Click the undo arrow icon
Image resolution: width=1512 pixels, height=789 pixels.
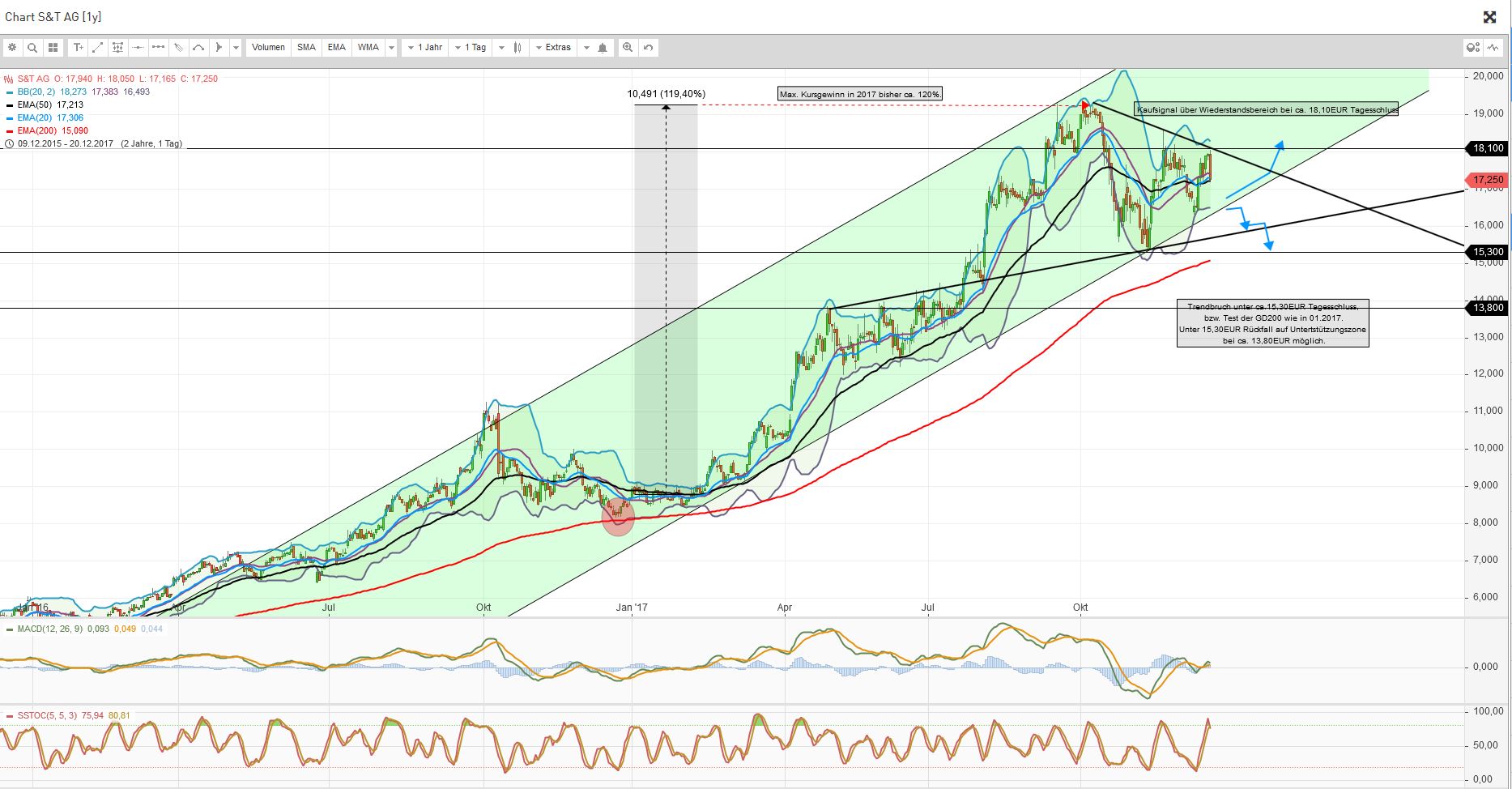pyautogui.click(x=647, y=47)
